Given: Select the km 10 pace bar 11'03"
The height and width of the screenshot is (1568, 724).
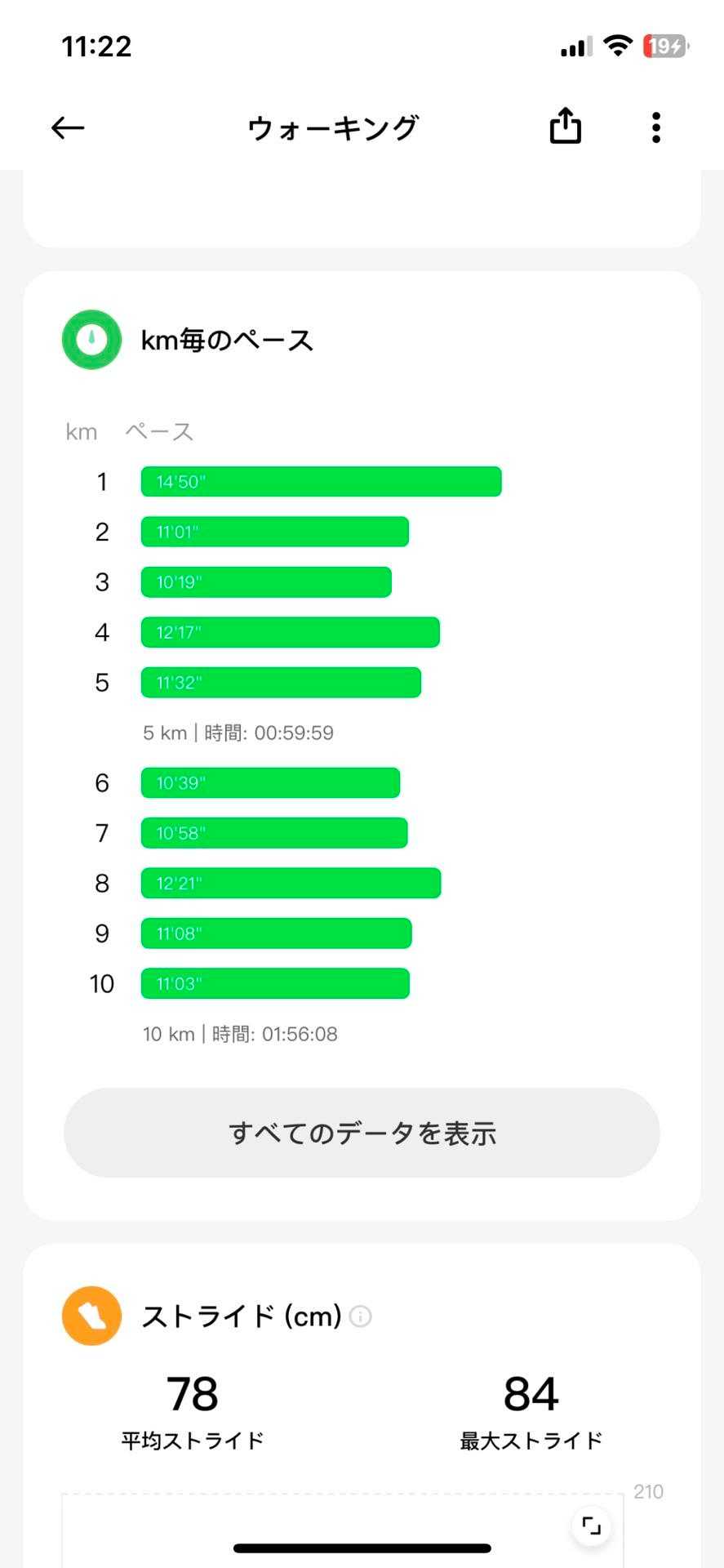Looking at the screenshot, I should coord(275,984).
